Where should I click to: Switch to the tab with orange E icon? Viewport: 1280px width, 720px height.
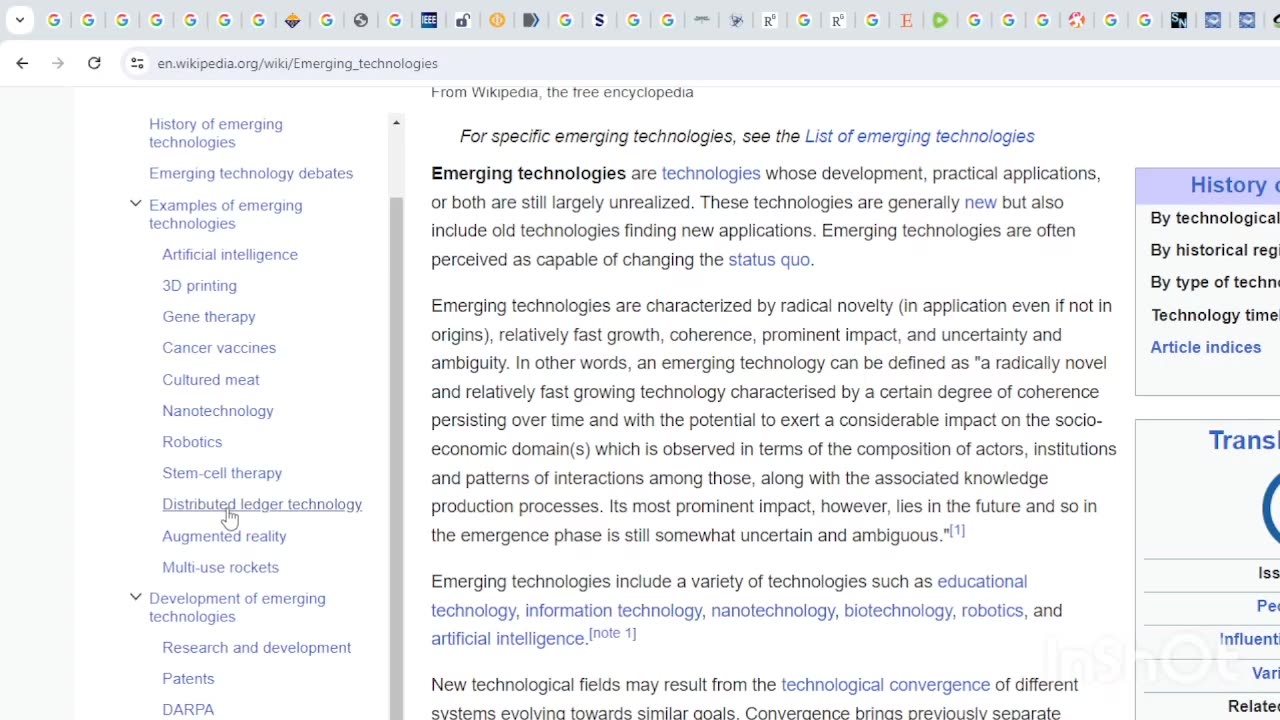pyautogui.click(x=906, y=20)
